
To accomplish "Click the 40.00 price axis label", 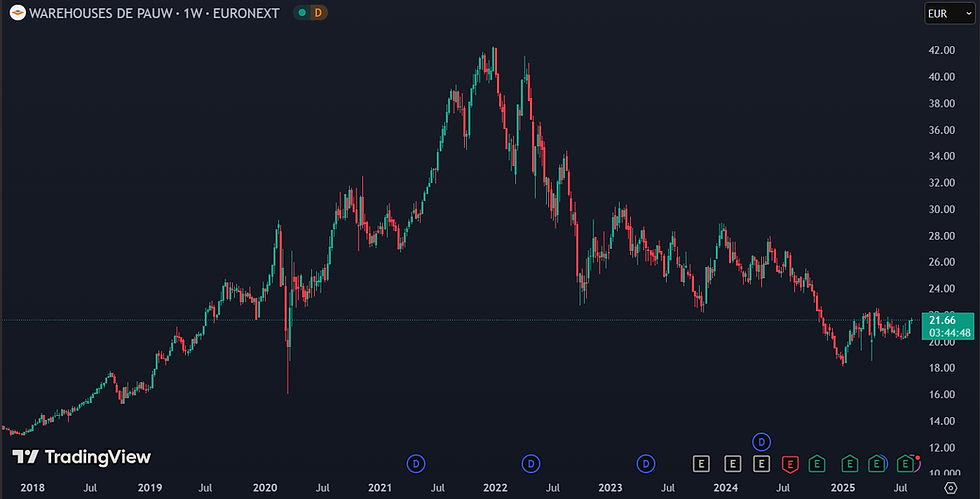I will pyautogui.click(x=942, y=76).
